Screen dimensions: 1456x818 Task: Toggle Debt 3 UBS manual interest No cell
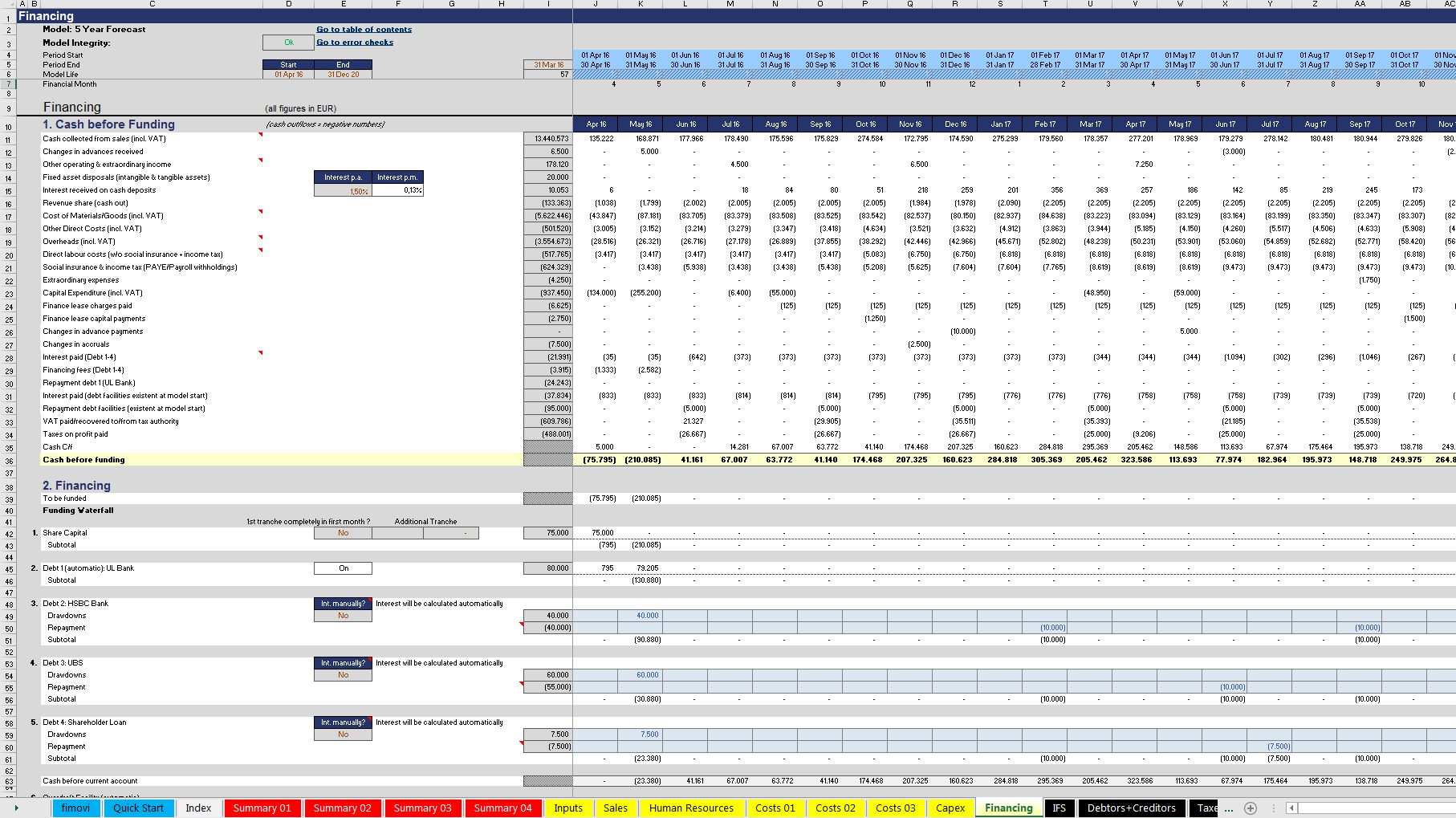click(x=343, y=675)
